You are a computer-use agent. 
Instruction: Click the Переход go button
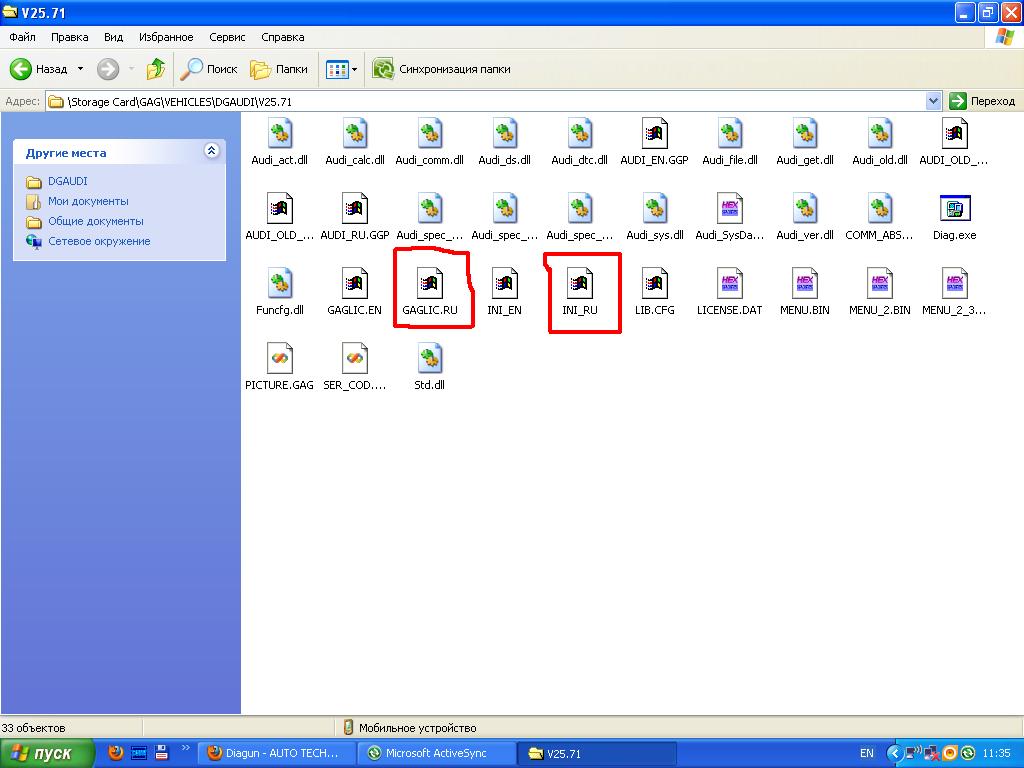[983, 101]
